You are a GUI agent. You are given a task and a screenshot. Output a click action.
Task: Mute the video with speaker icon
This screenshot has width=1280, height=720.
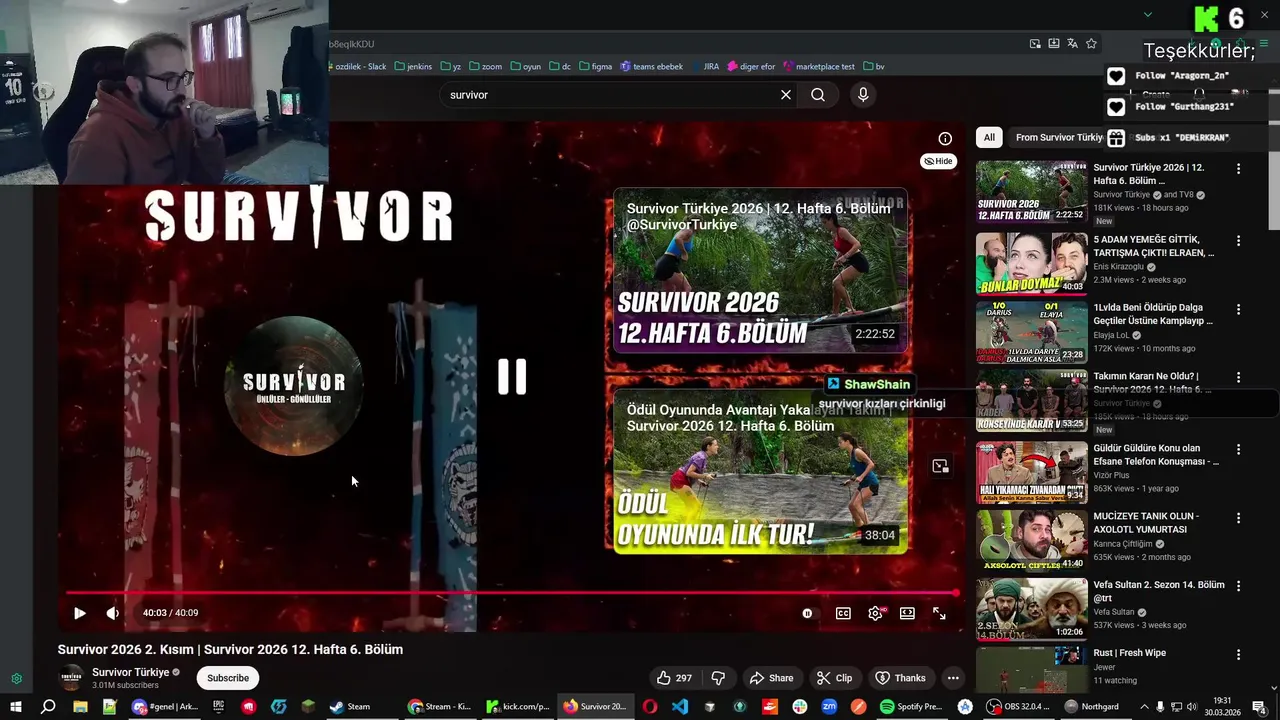pyautogui.click(x=113, y=613)
